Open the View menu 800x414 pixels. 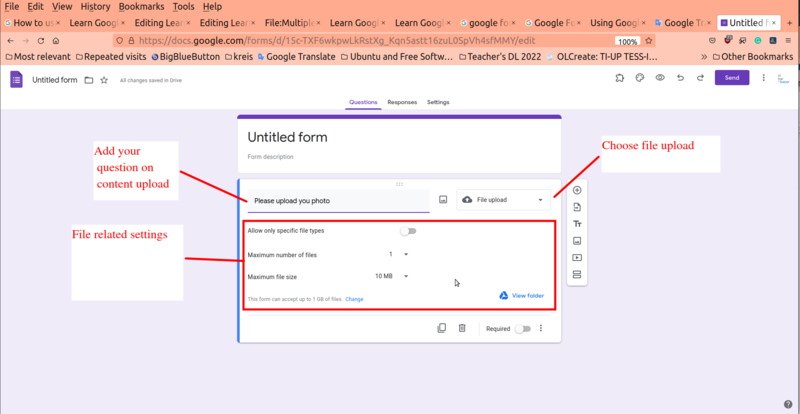pyautogui.click(x=62, y=7)
